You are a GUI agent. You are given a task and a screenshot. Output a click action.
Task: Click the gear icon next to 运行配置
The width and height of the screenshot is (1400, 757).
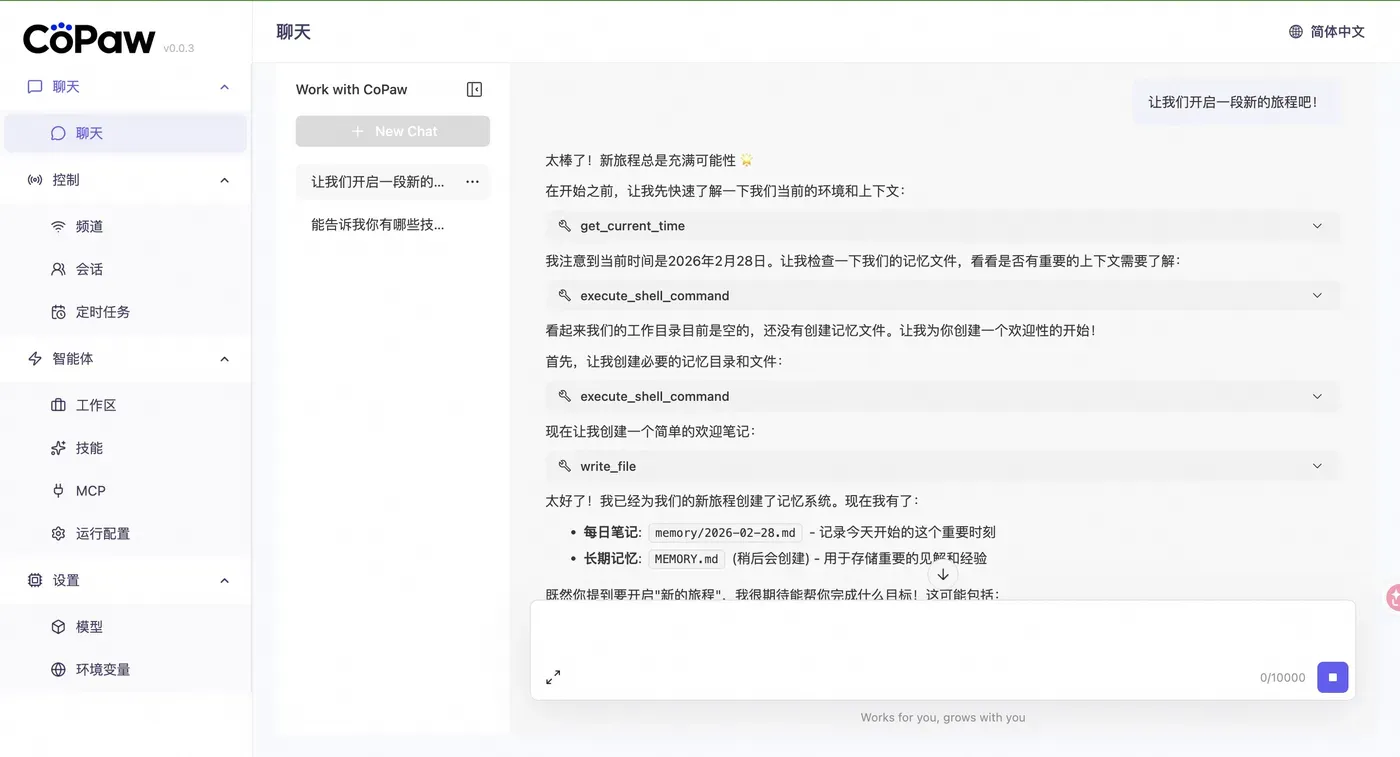pos(58,534)
